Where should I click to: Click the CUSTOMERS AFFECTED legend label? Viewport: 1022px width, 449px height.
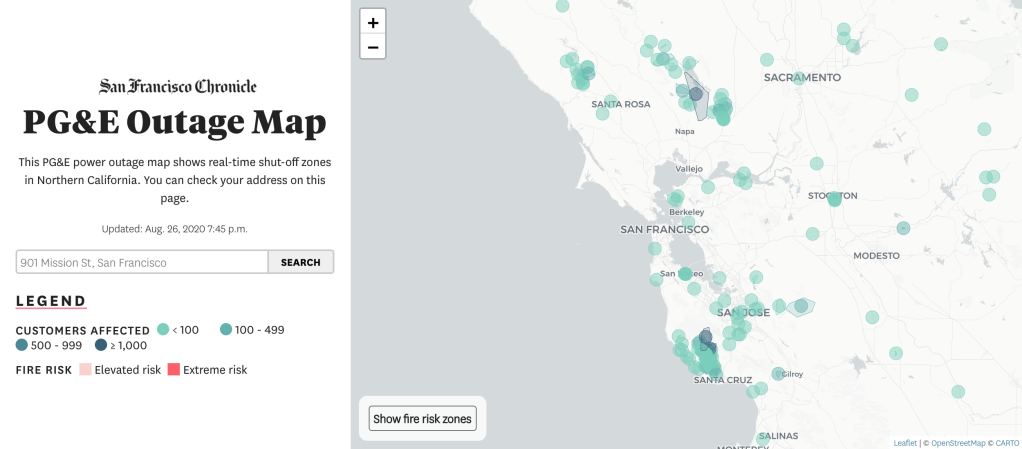(x=83, y=330)
